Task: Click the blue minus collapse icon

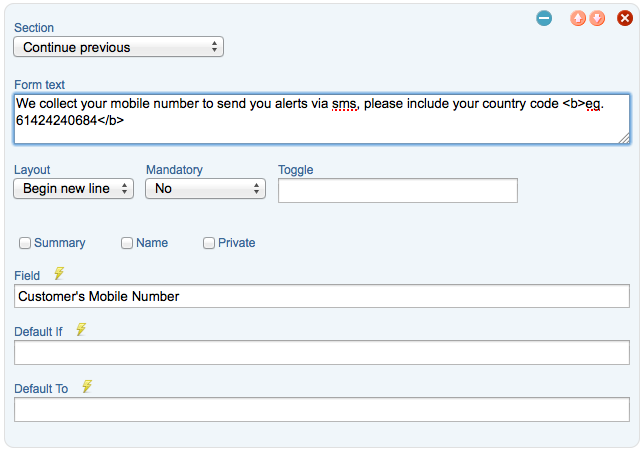Action: point(544,18)
